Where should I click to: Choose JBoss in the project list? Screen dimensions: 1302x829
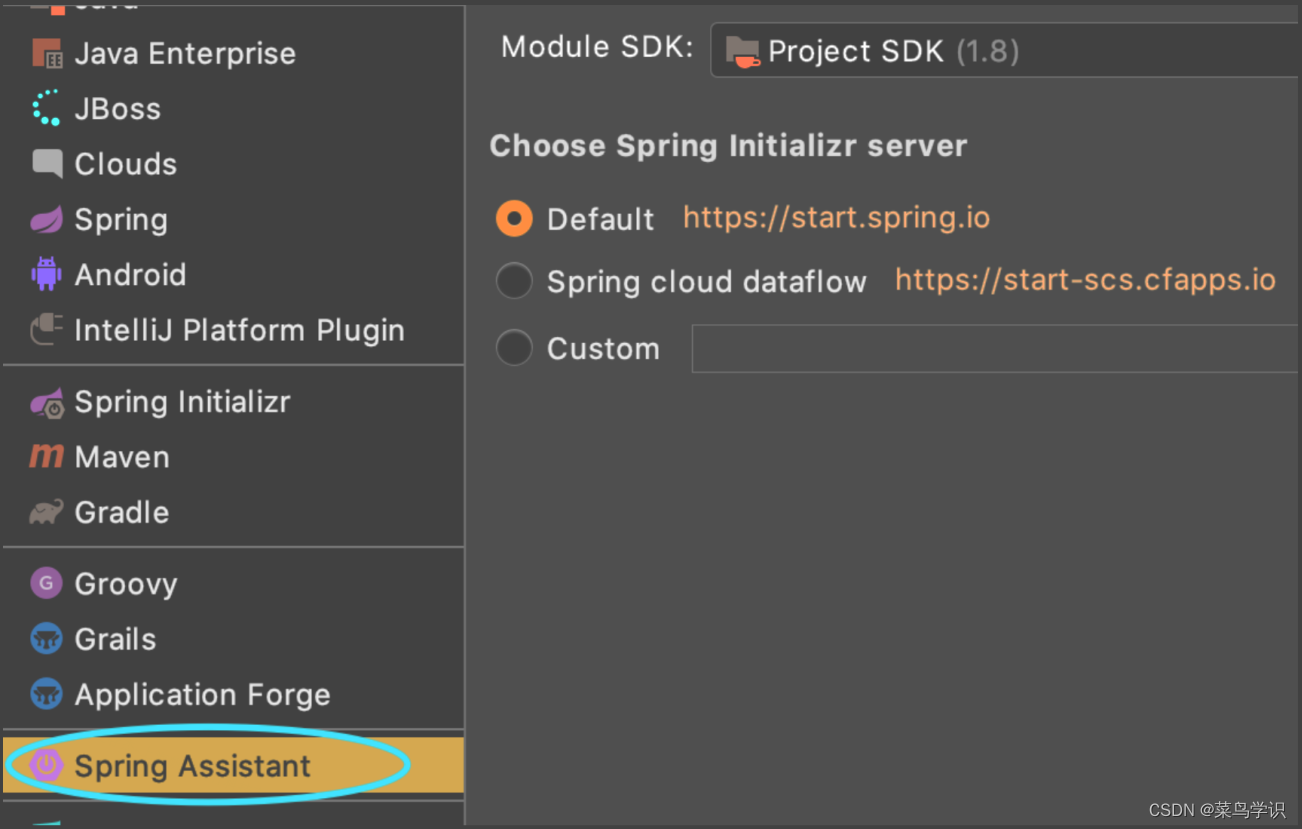point(234,108)
